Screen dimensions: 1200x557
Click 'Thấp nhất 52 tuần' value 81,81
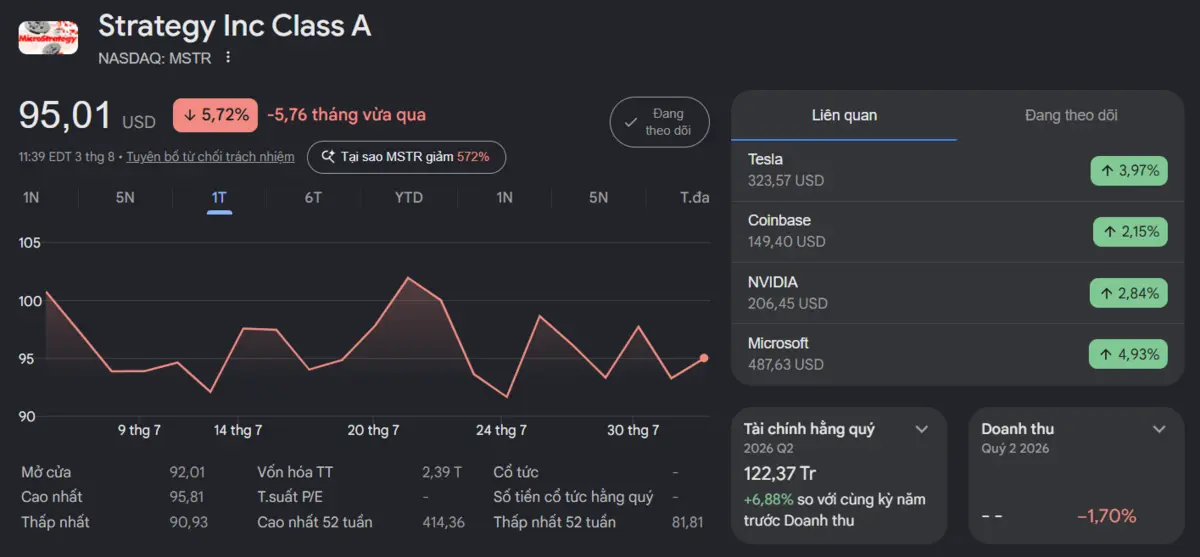pyautogui.click(x=687, y=522)
